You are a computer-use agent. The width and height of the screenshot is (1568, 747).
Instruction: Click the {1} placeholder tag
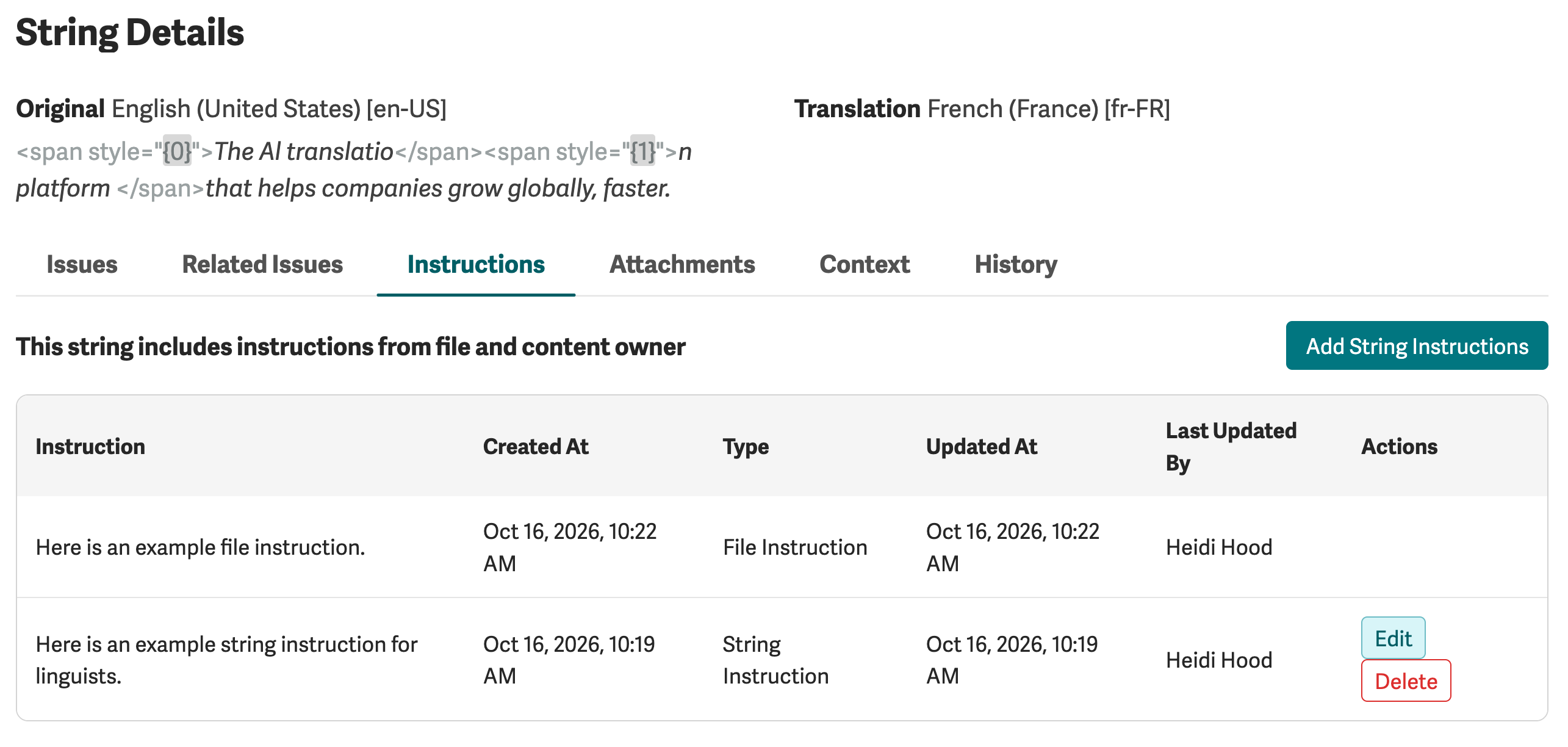click(642, 151)
